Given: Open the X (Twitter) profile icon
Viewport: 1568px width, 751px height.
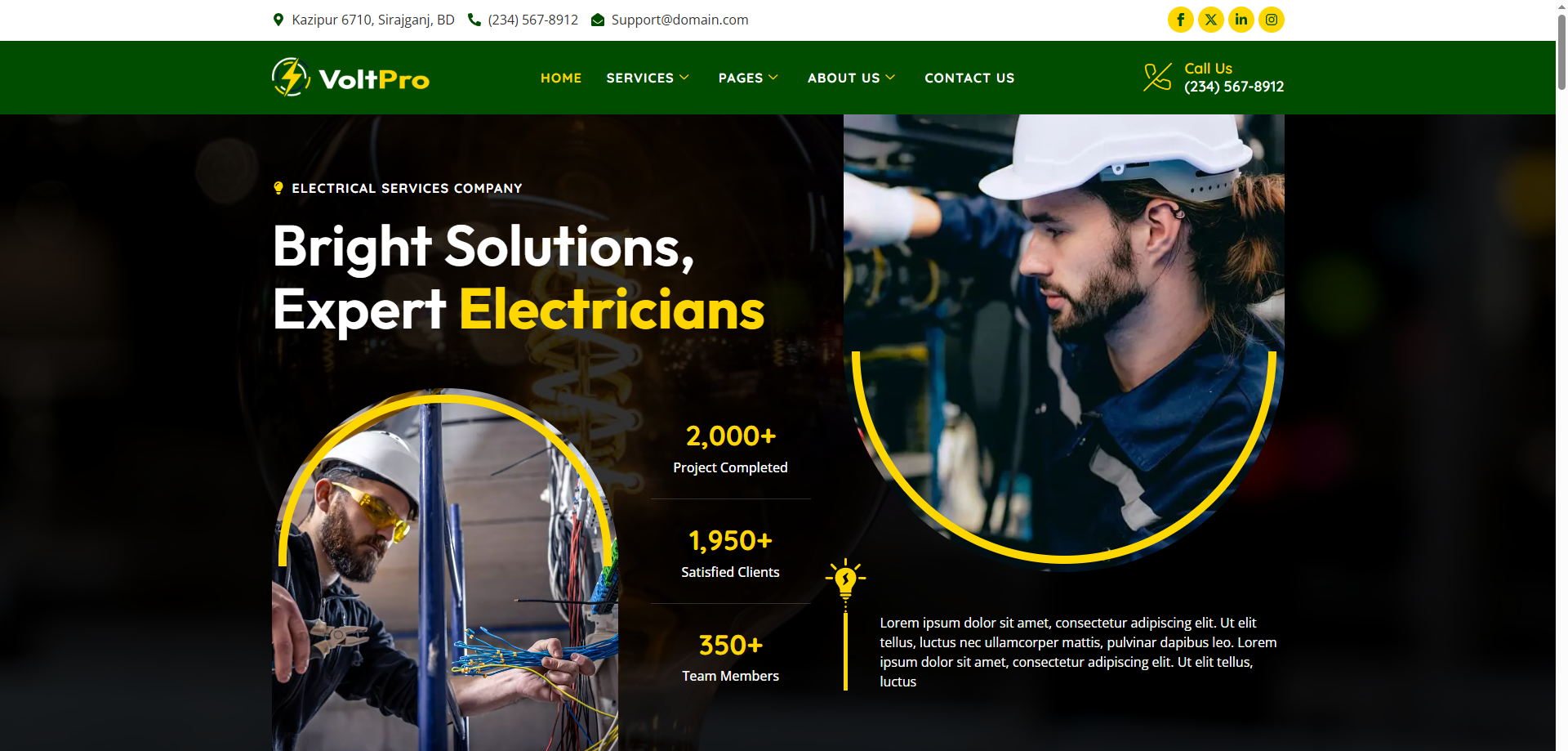Looking at the screenshot, I should [1210, 19].
